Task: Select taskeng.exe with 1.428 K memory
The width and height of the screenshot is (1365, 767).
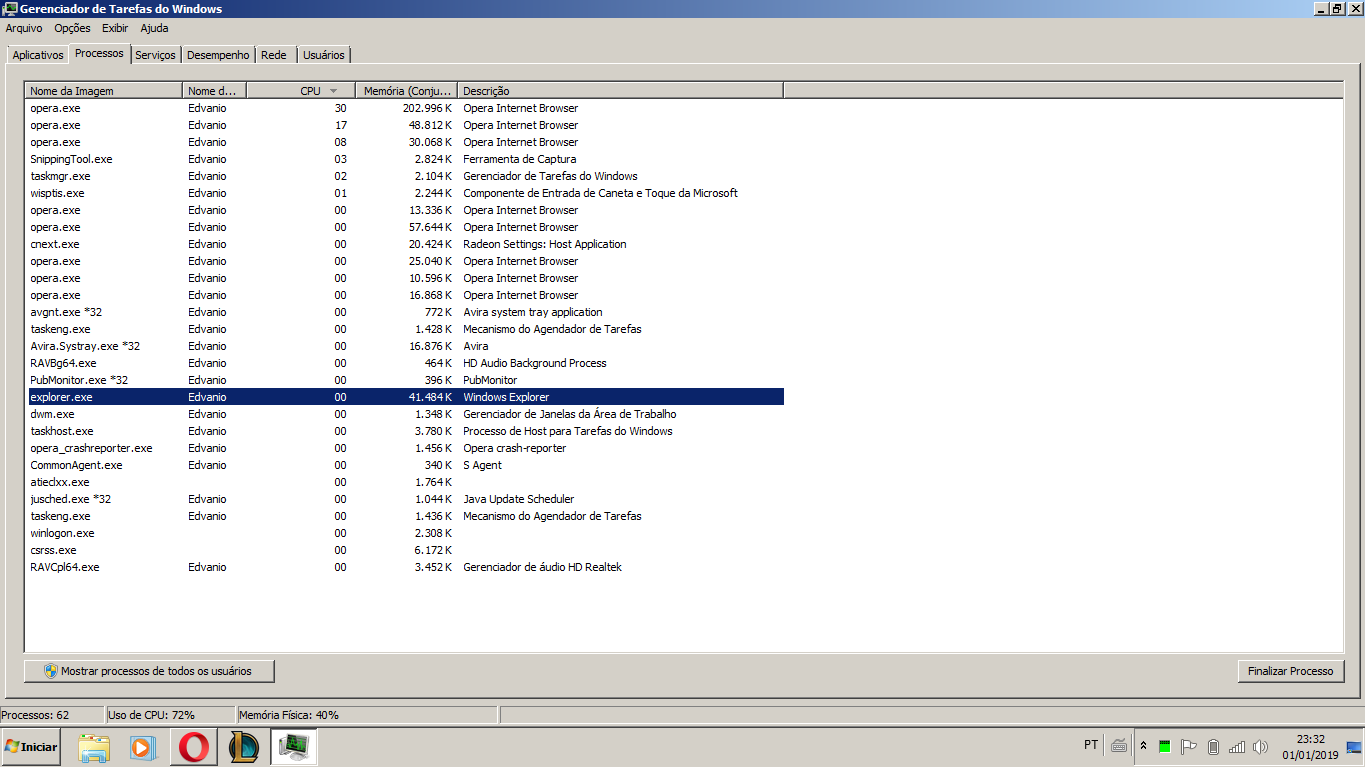Action: [x=404, y=329]
